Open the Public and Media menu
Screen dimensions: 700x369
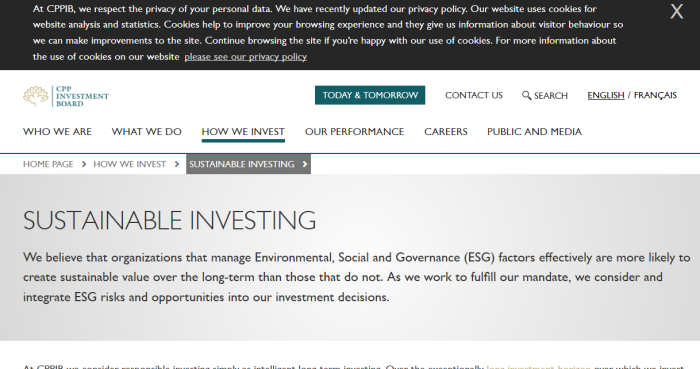tap(534, 132)
